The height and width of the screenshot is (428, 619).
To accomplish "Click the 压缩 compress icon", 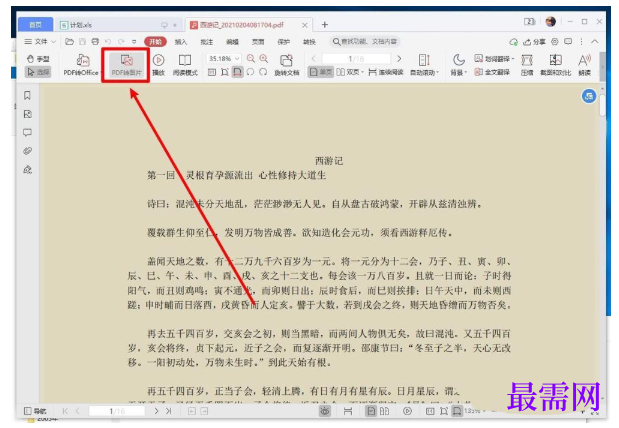I will pos(527,60).
